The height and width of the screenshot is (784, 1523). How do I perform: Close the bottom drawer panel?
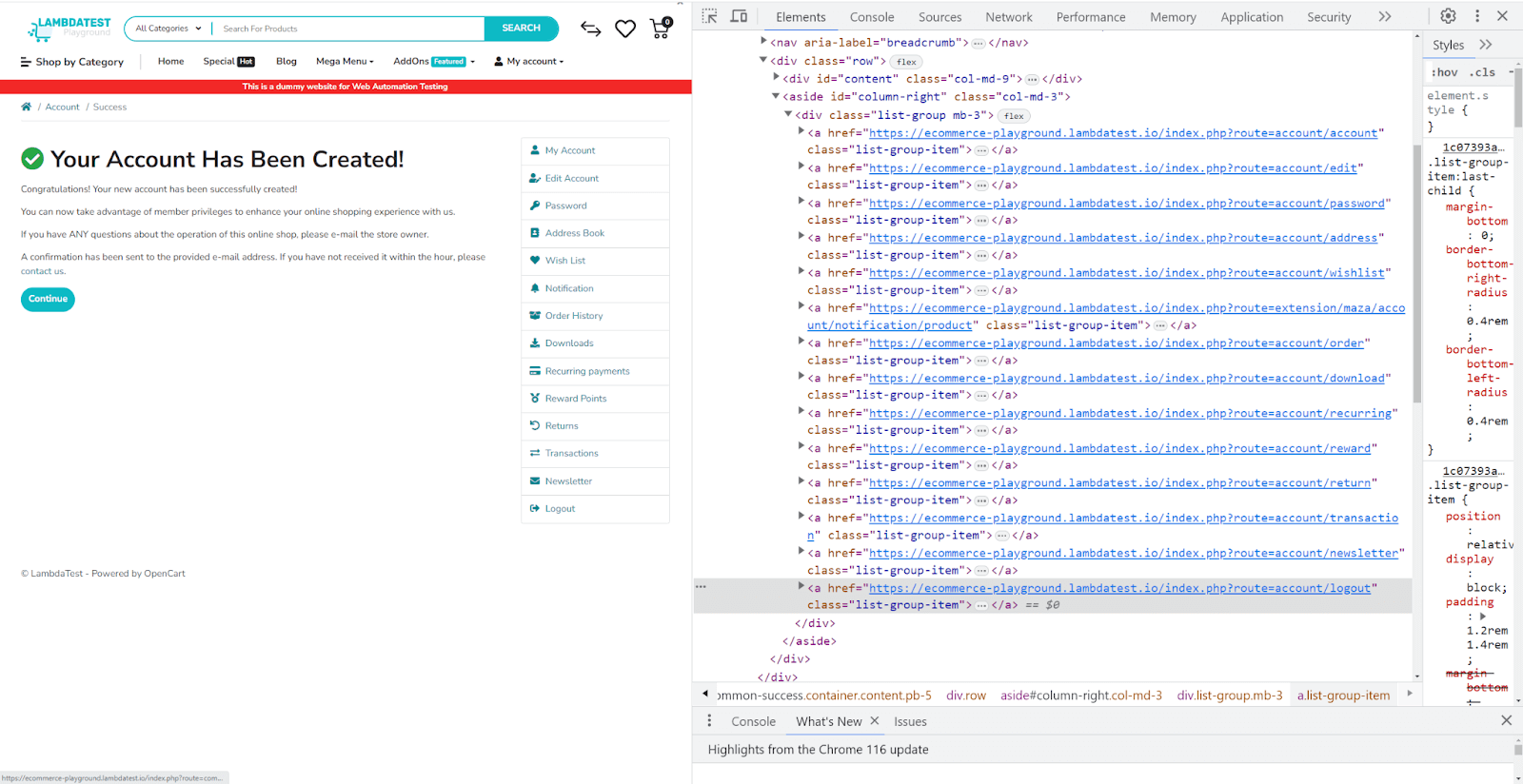tap(1506, 720)
